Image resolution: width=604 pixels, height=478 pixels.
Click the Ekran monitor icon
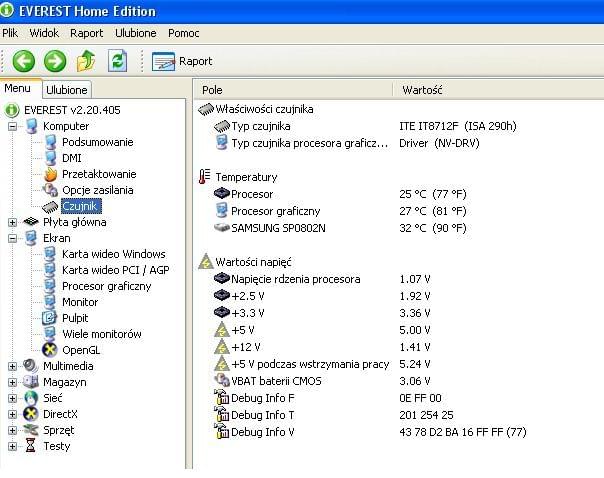[32, 238]
